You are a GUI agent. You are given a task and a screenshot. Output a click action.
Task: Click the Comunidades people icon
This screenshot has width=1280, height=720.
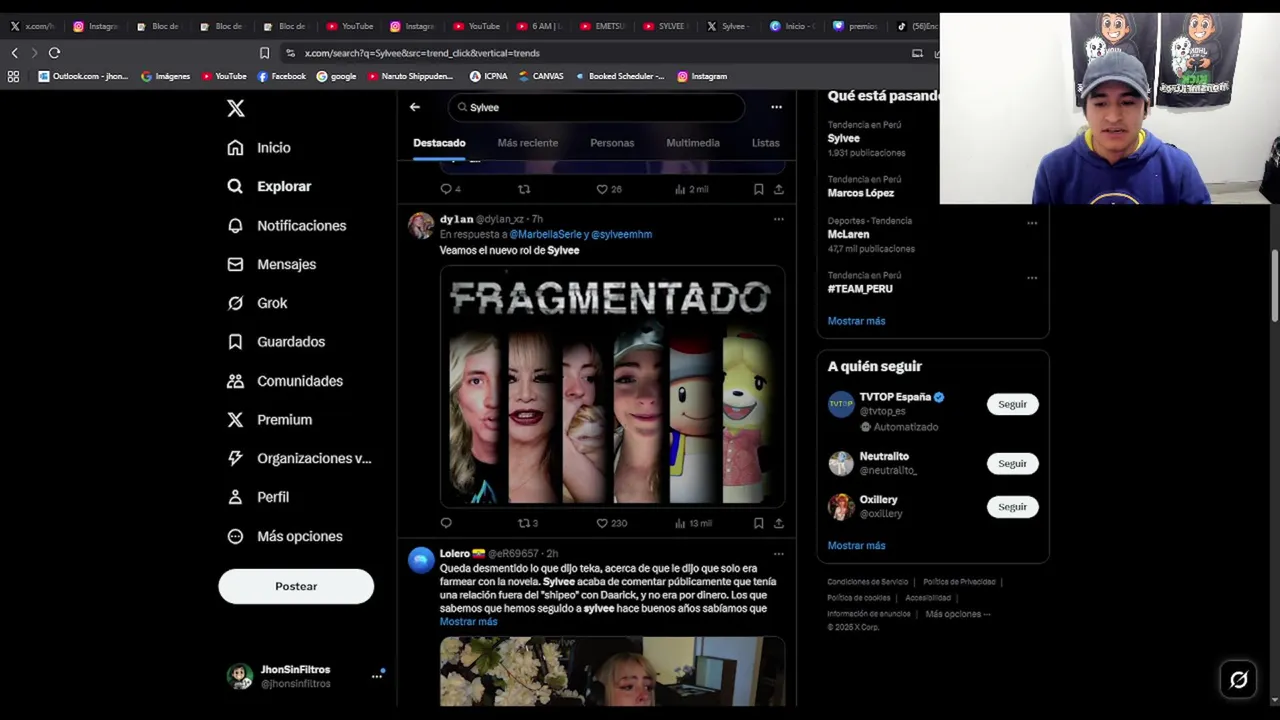[x=235, y=381]
